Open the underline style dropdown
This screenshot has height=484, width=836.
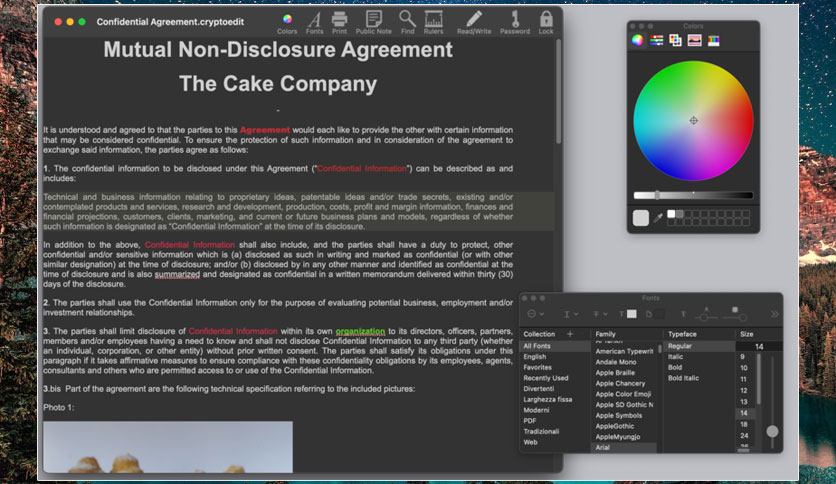tap(571, 314)
